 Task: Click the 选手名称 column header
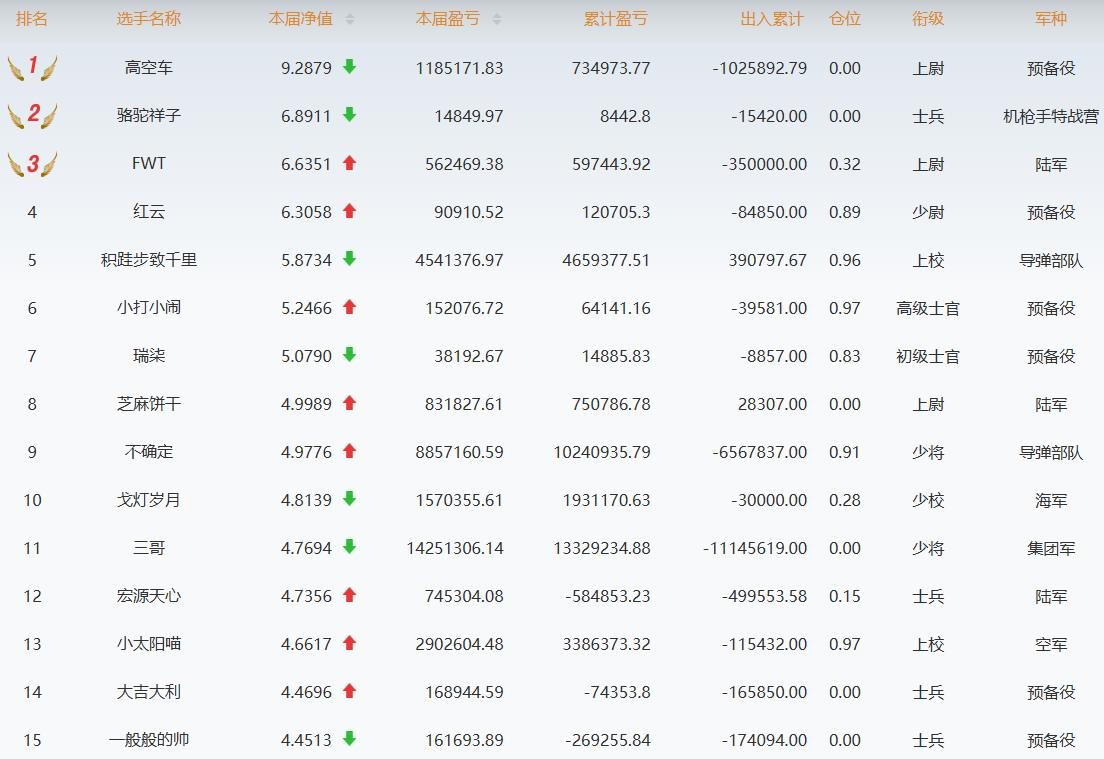click(149, 19)
